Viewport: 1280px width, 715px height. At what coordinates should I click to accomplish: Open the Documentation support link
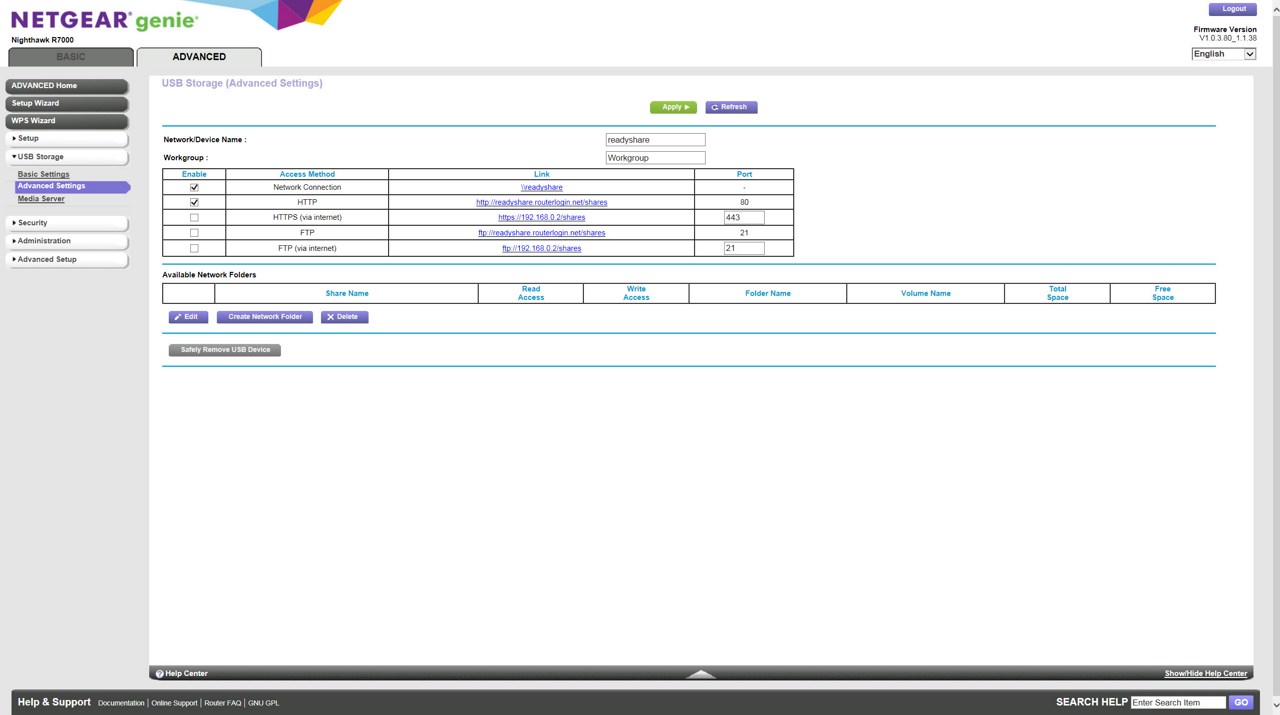pyautogui.click(x=121, y=703)
